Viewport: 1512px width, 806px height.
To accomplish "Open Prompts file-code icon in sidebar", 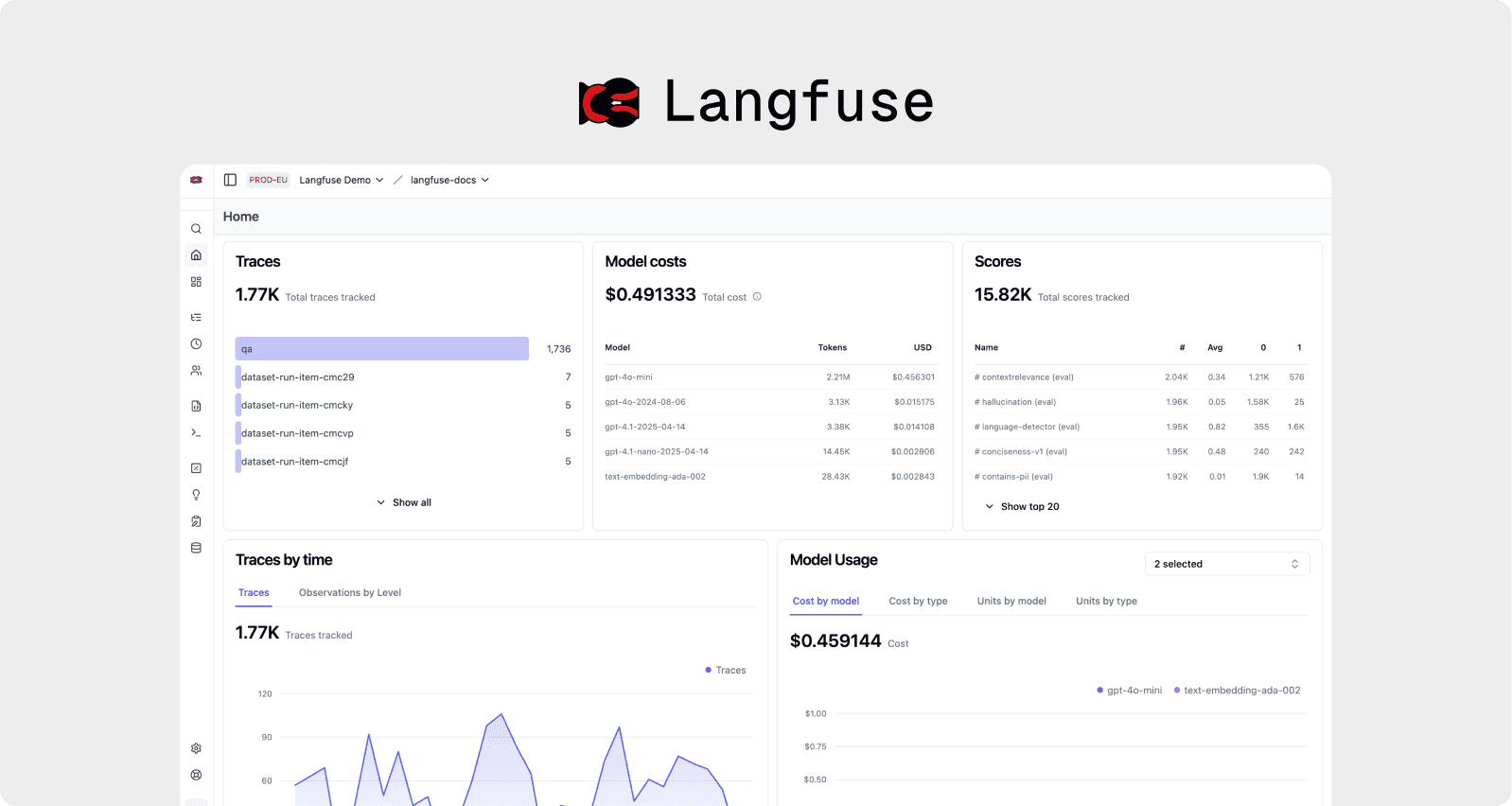I will tap(196, 406).
